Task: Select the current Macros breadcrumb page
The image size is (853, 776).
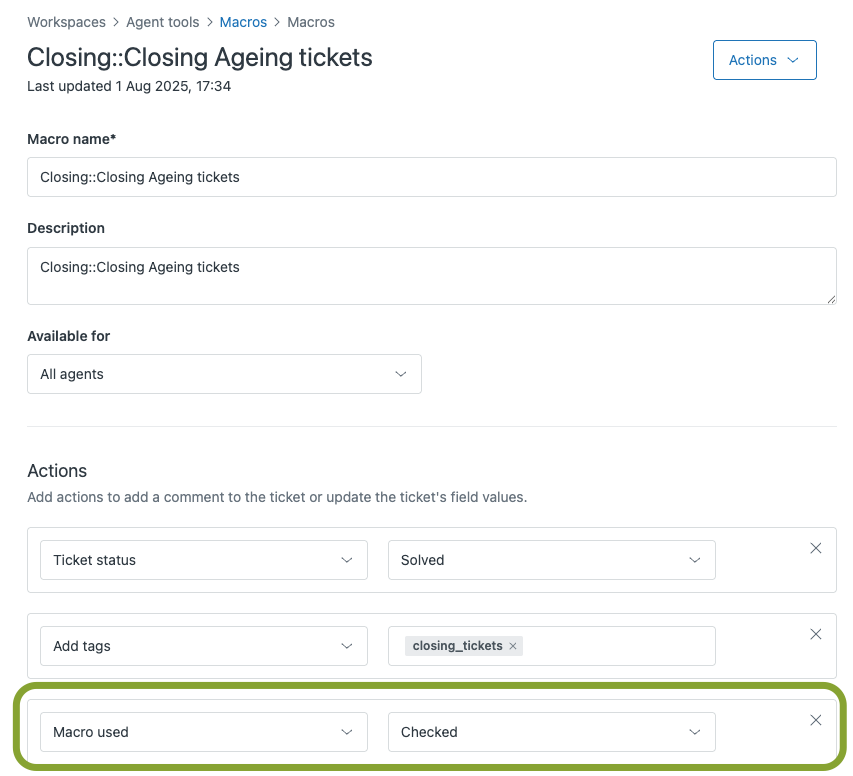Action: point(311,22)
